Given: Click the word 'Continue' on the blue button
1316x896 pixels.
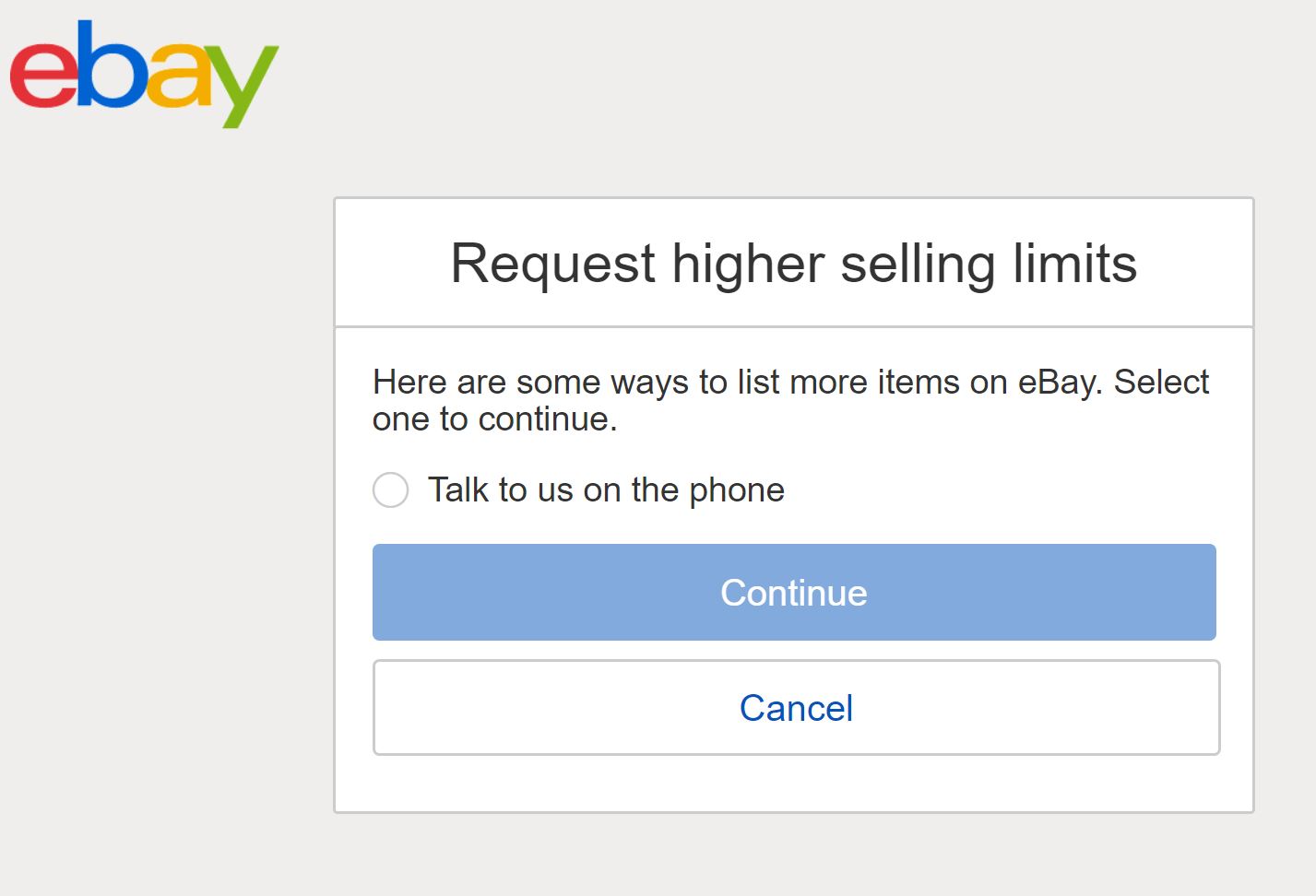Looking at the screenshot, I should (x=793, y=593).
